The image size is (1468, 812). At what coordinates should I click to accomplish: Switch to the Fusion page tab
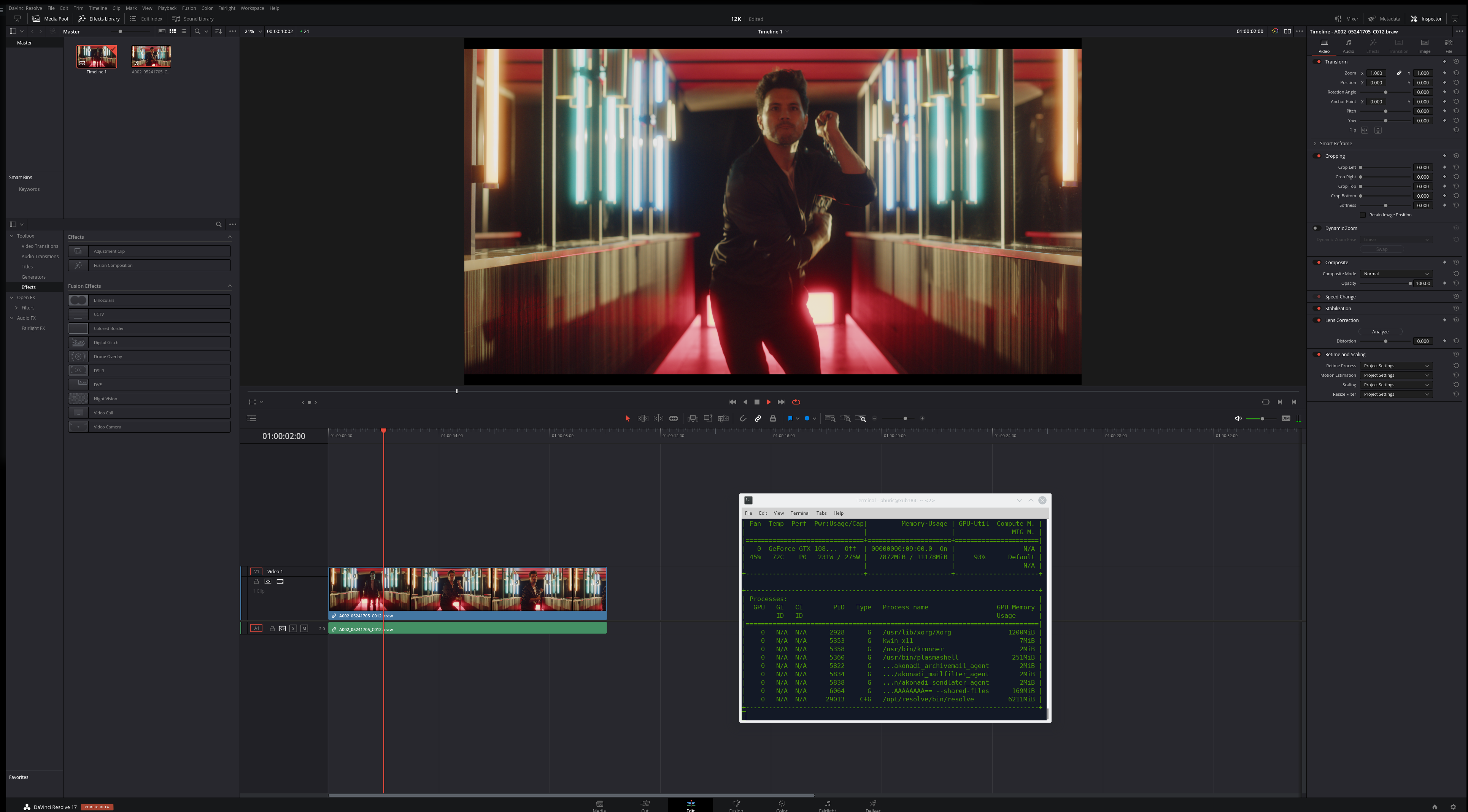[736, 805]
